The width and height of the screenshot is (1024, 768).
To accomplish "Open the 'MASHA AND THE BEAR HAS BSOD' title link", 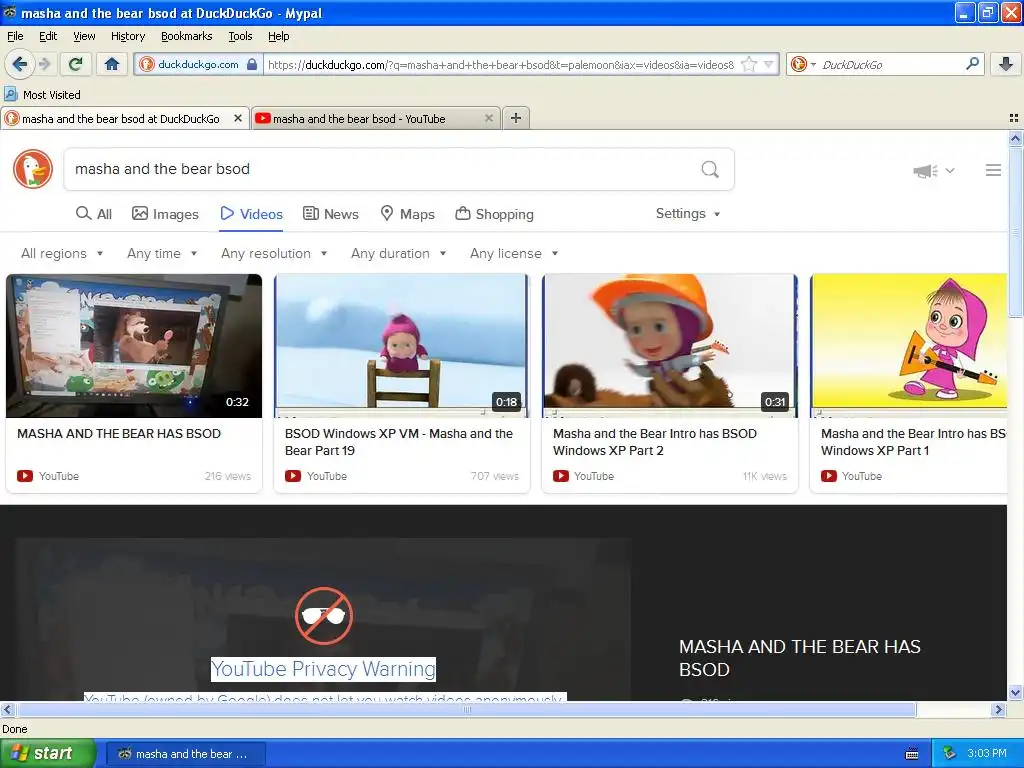I will tap(119, 434).
